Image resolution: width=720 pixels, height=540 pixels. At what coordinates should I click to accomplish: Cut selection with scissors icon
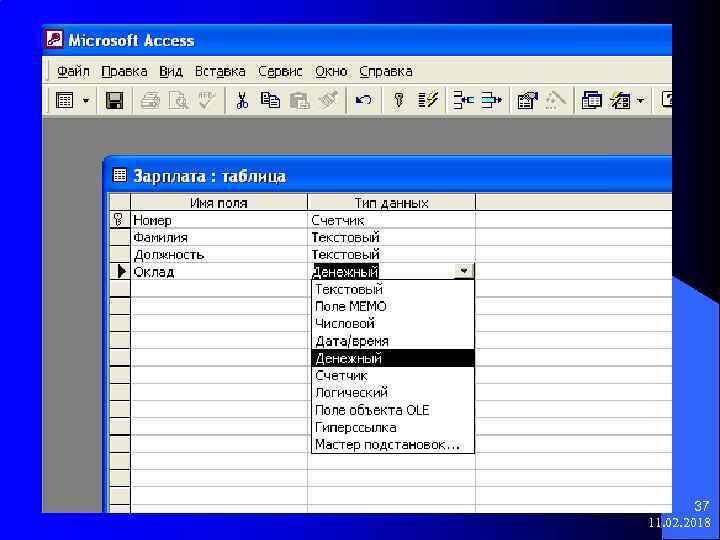click(x=242, y=100)
